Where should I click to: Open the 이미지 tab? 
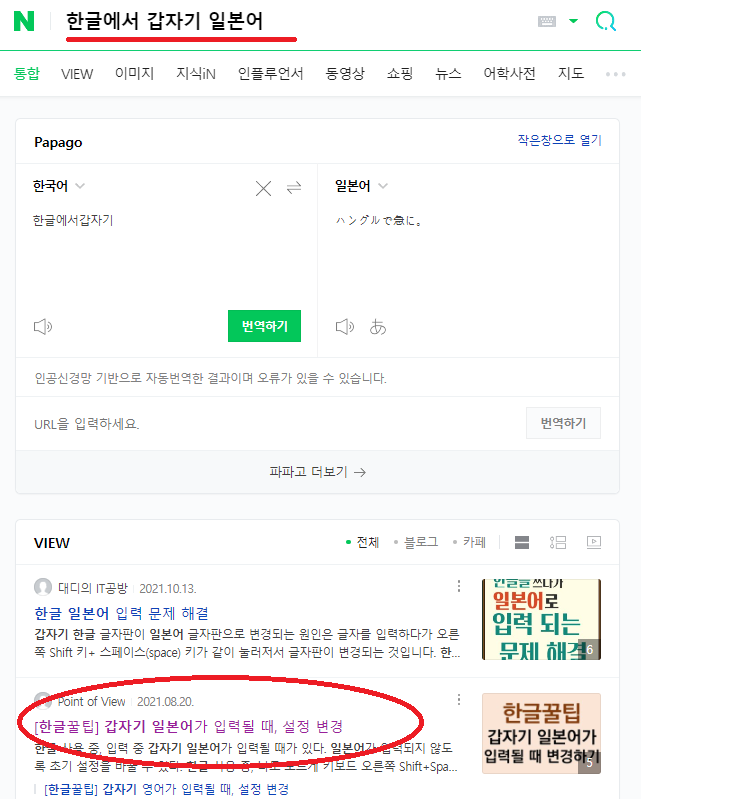click(134, 73)
